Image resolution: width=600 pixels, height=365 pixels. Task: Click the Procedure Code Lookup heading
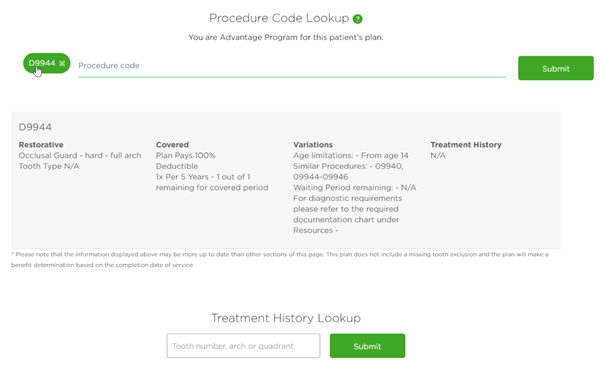279,18
